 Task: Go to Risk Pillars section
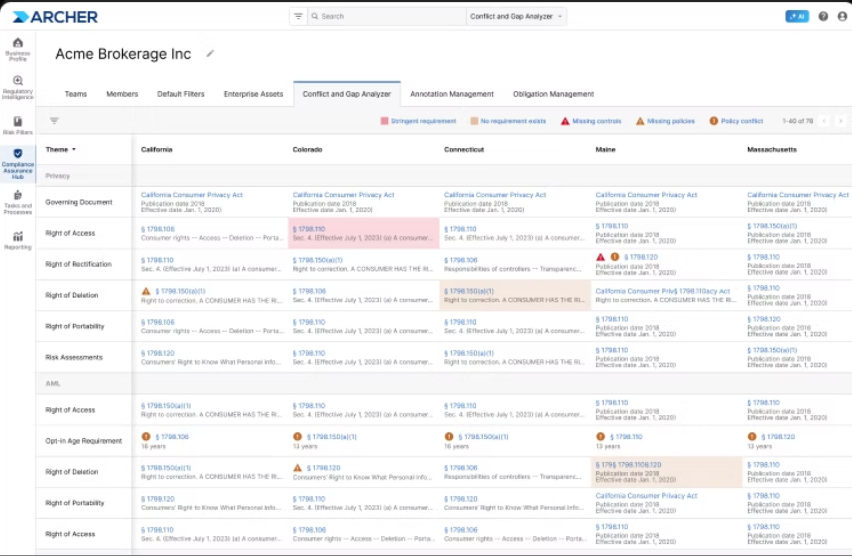(x=17, y=126)
